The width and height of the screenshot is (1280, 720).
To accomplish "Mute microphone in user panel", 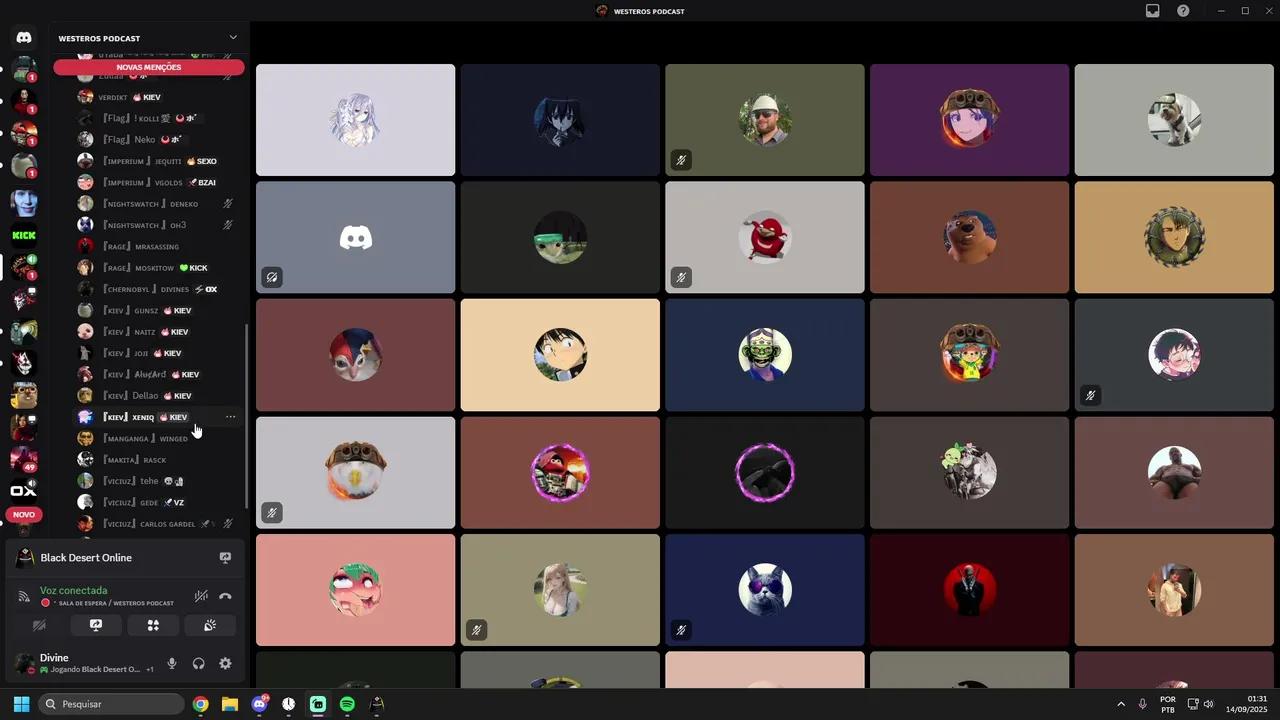I will click(172, 663).
